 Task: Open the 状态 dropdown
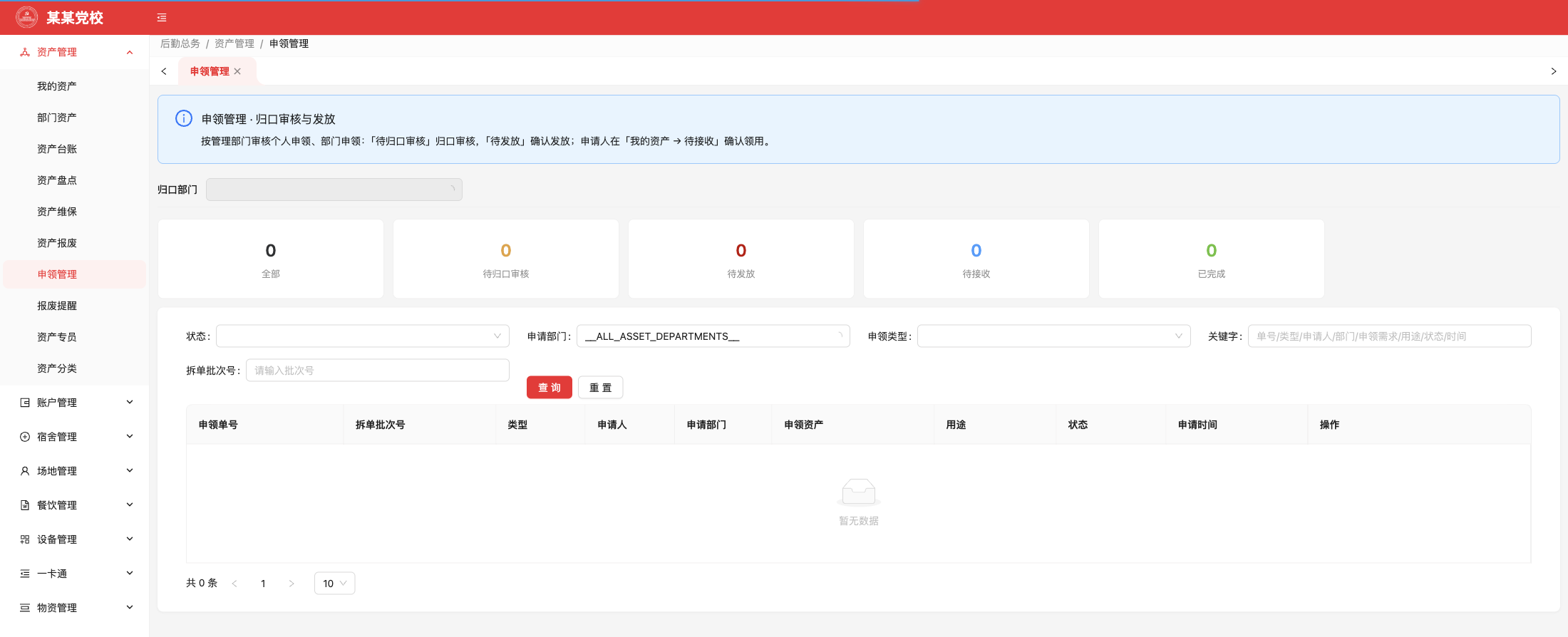(363, 336)
